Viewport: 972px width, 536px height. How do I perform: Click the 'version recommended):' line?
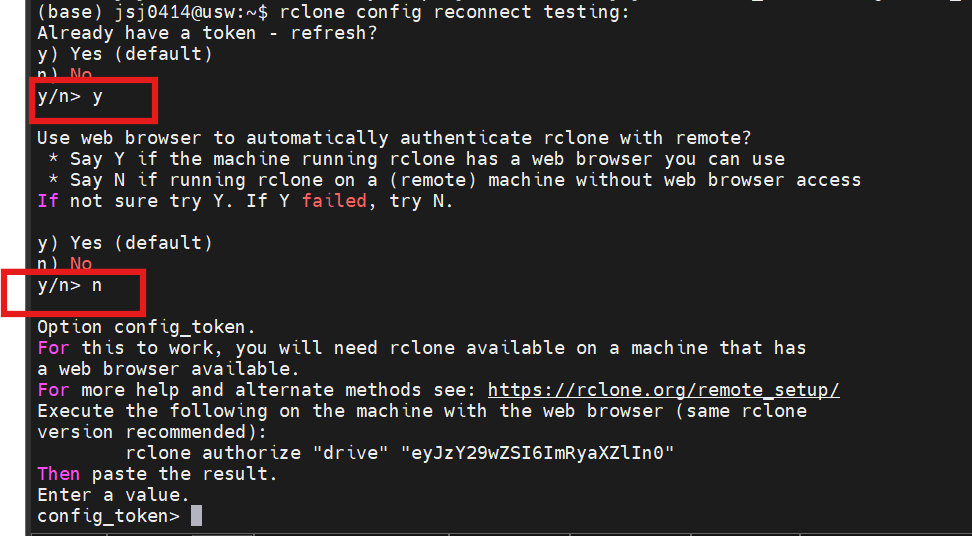coord(152,432)
